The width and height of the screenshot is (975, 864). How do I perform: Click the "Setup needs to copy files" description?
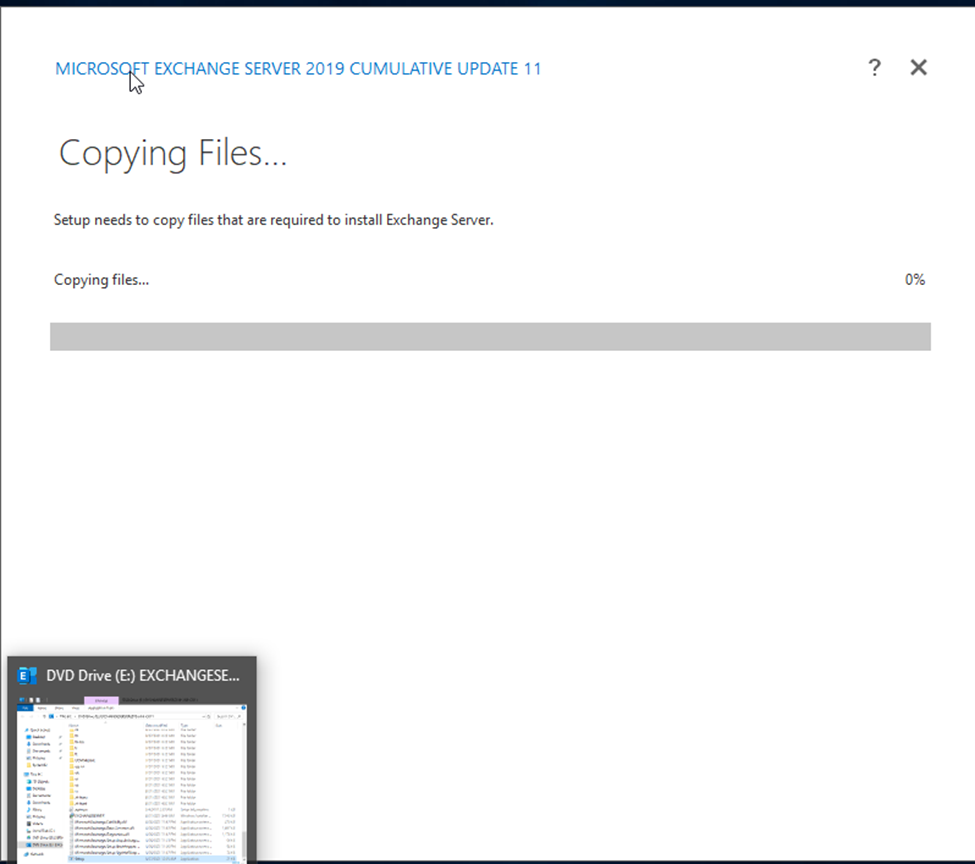[x=273, y=220]
